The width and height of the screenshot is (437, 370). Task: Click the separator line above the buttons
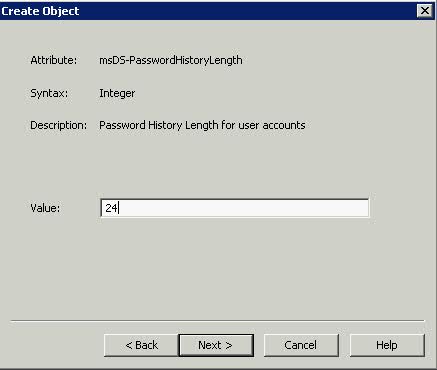click(x=218, y=321)
